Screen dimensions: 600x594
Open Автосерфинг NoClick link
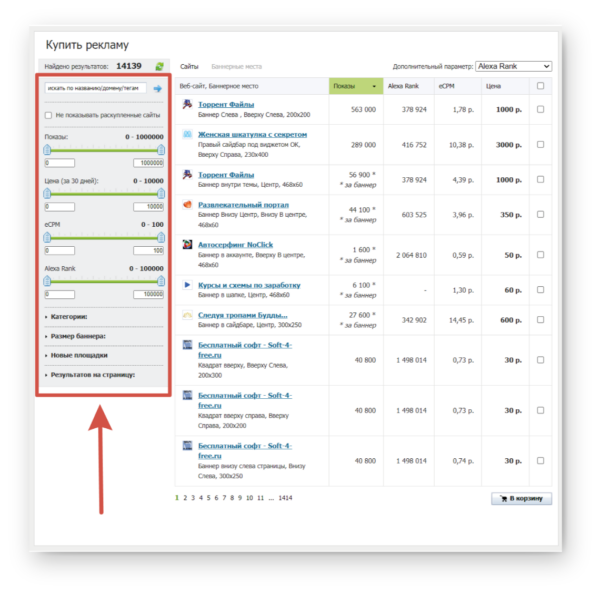click(x=235, y=245)
